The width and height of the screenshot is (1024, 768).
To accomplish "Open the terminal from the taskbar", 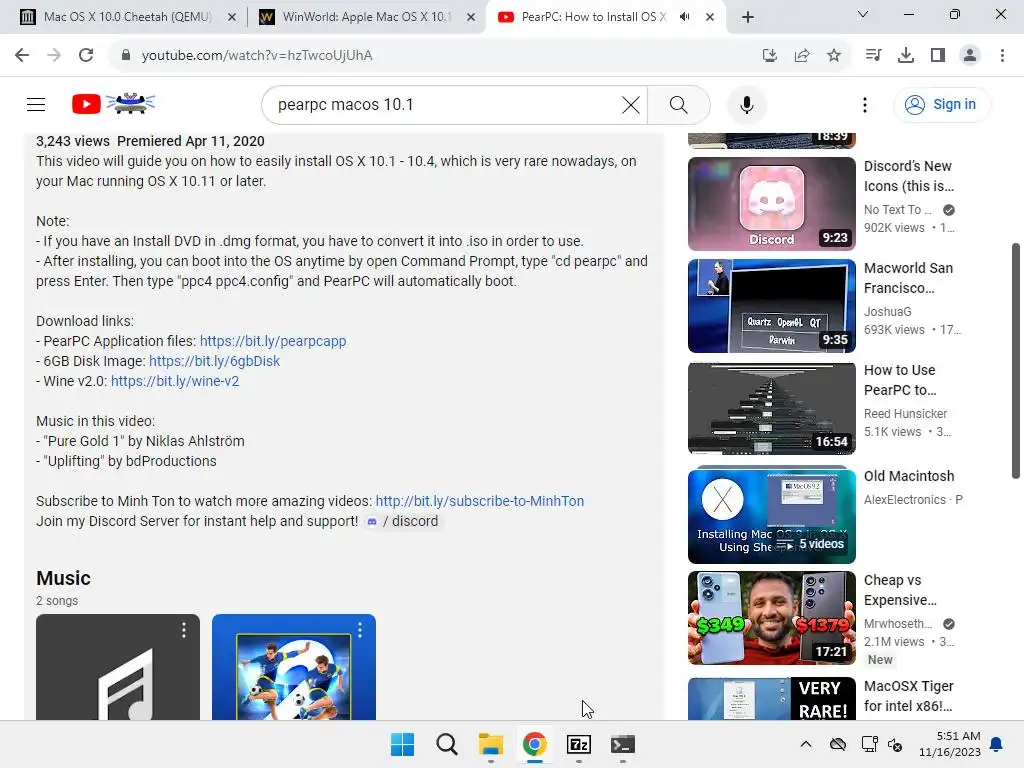I will 622,744.
